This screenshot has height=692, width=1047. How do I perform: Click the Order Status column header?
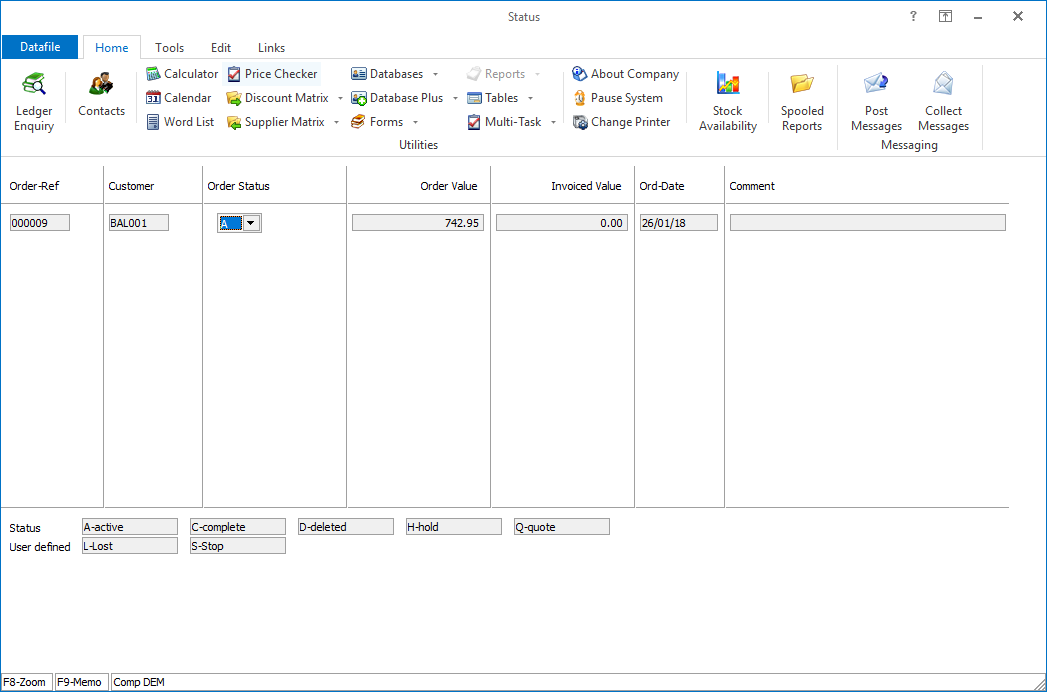(238, 186)
